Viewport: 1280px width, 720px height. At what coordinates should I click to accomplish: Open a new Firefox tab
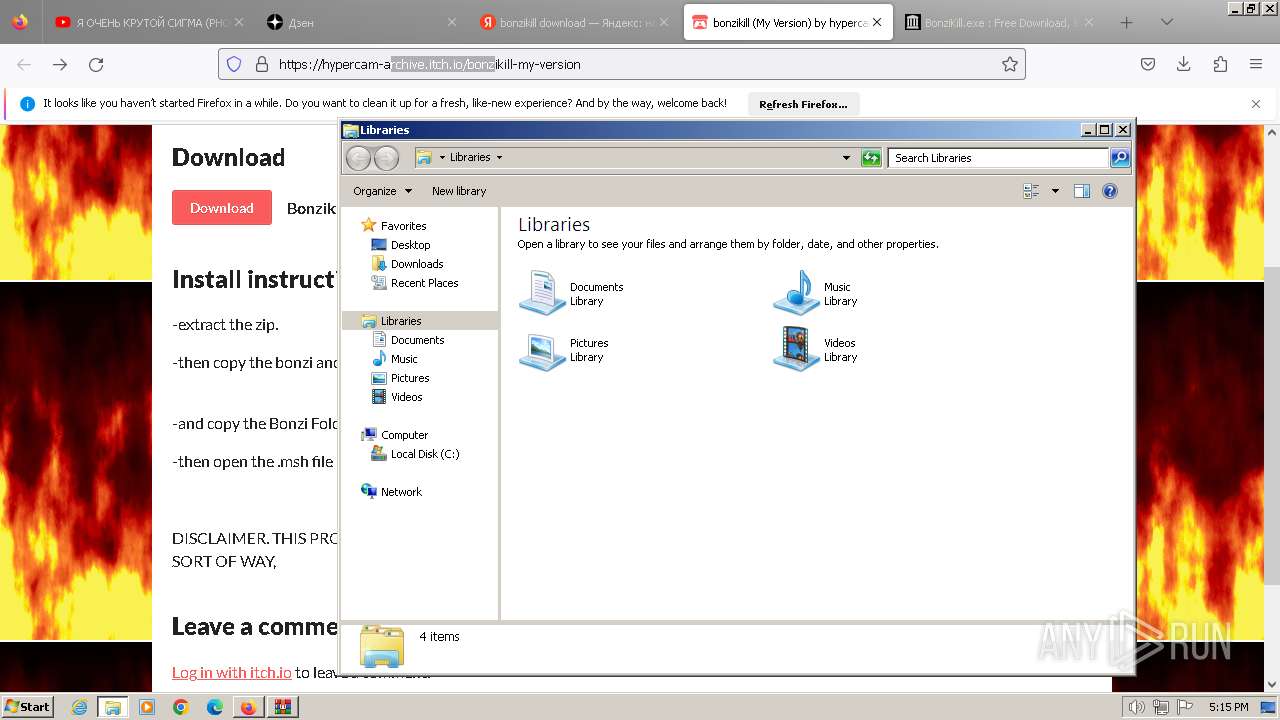[x=1126, y=22]
